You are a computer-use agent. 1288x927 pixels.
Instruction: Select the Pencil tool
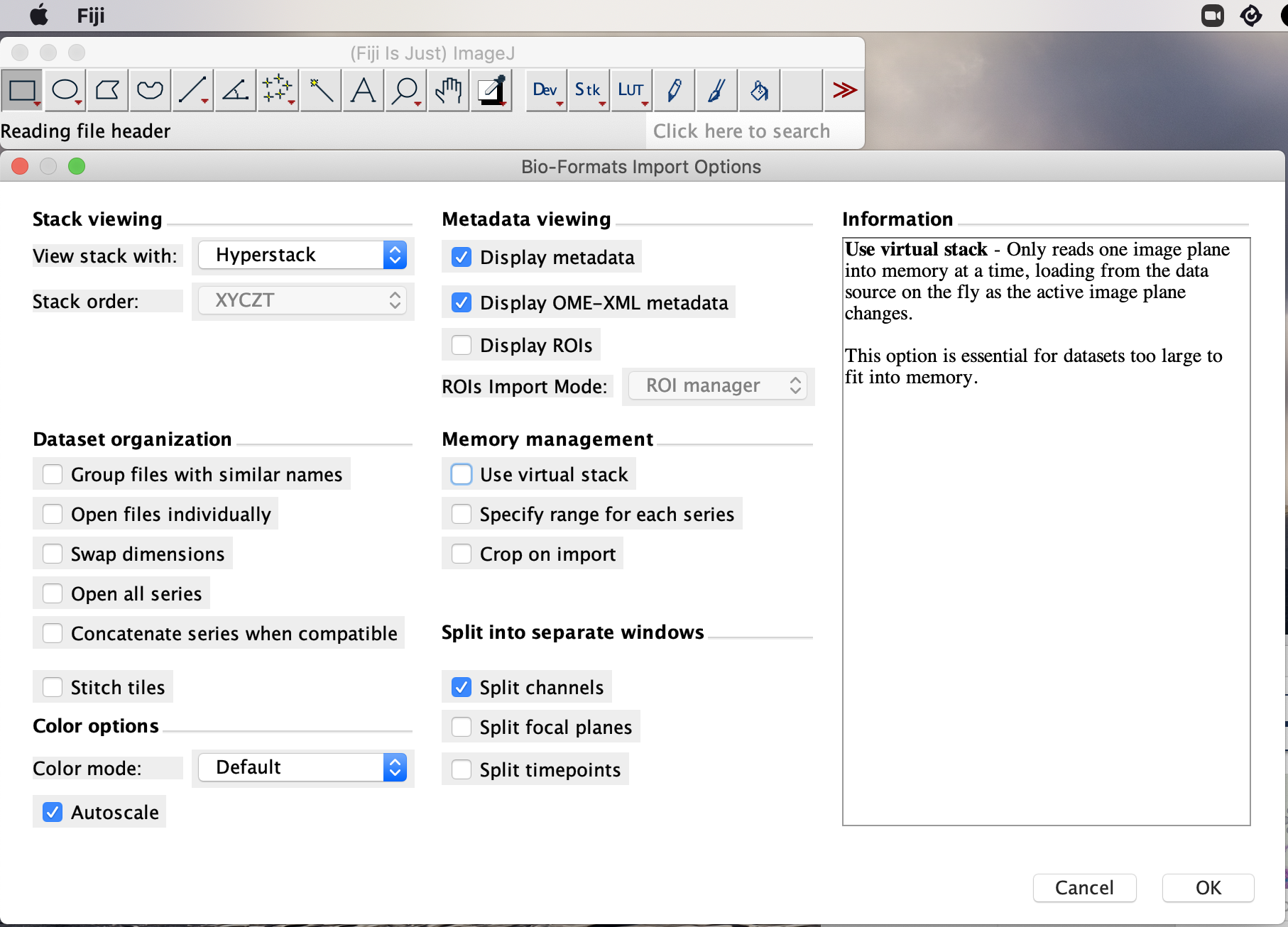tap(674, 90)
